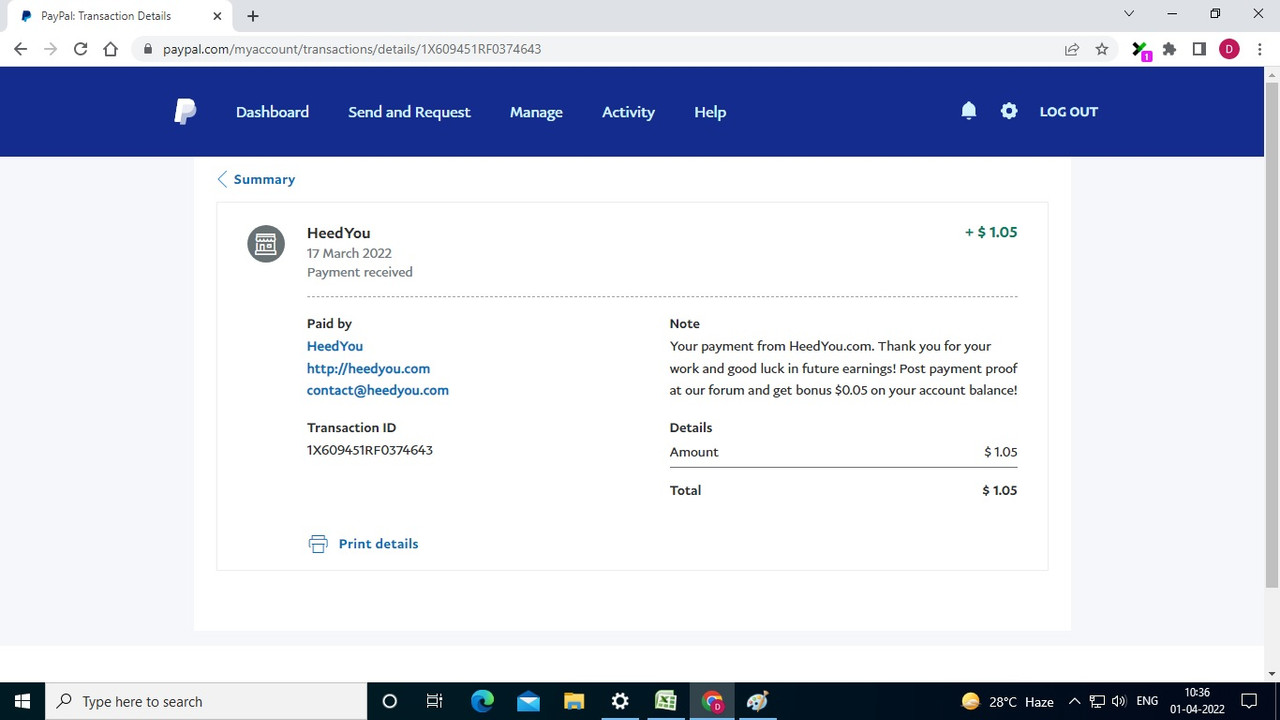The height and width of the screenshot is (720, 1280).
Task: Open Paint app on taskbar
Action: tap(758, 701)
